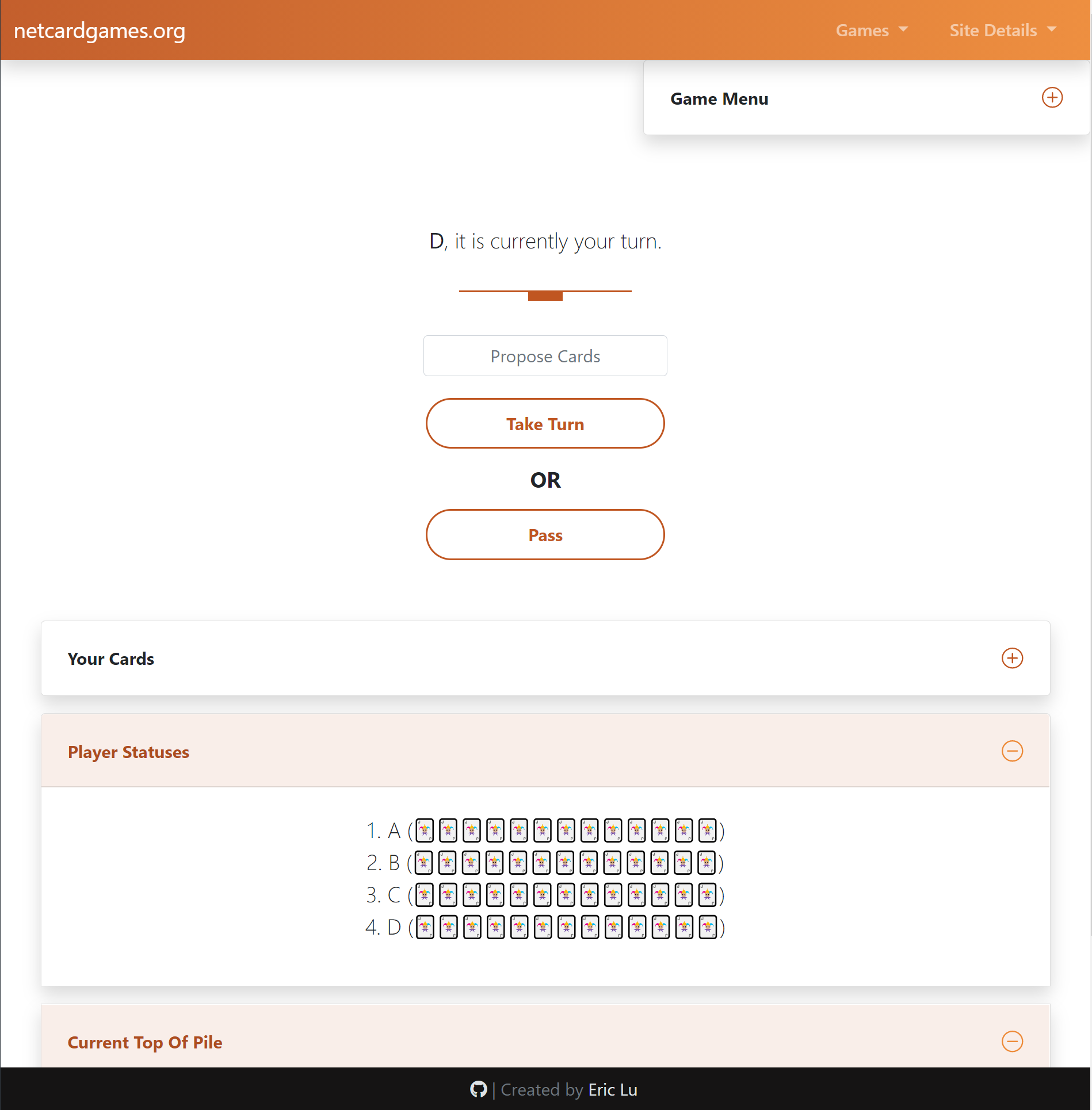Open the Site Details dropdown menu
This screenshot has height=1110, width=1092.
point(1003,30)
